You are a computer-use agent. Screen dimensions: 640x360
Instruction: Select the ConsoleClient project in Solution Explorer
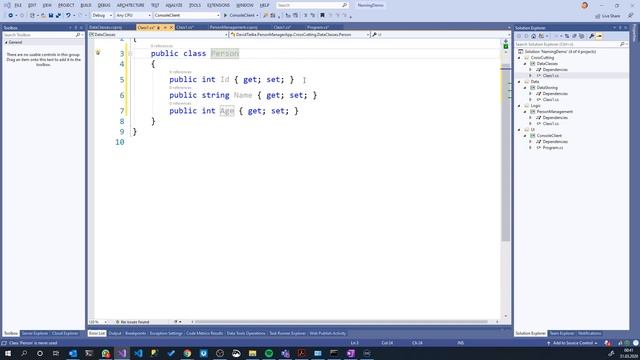click(549, 136)
